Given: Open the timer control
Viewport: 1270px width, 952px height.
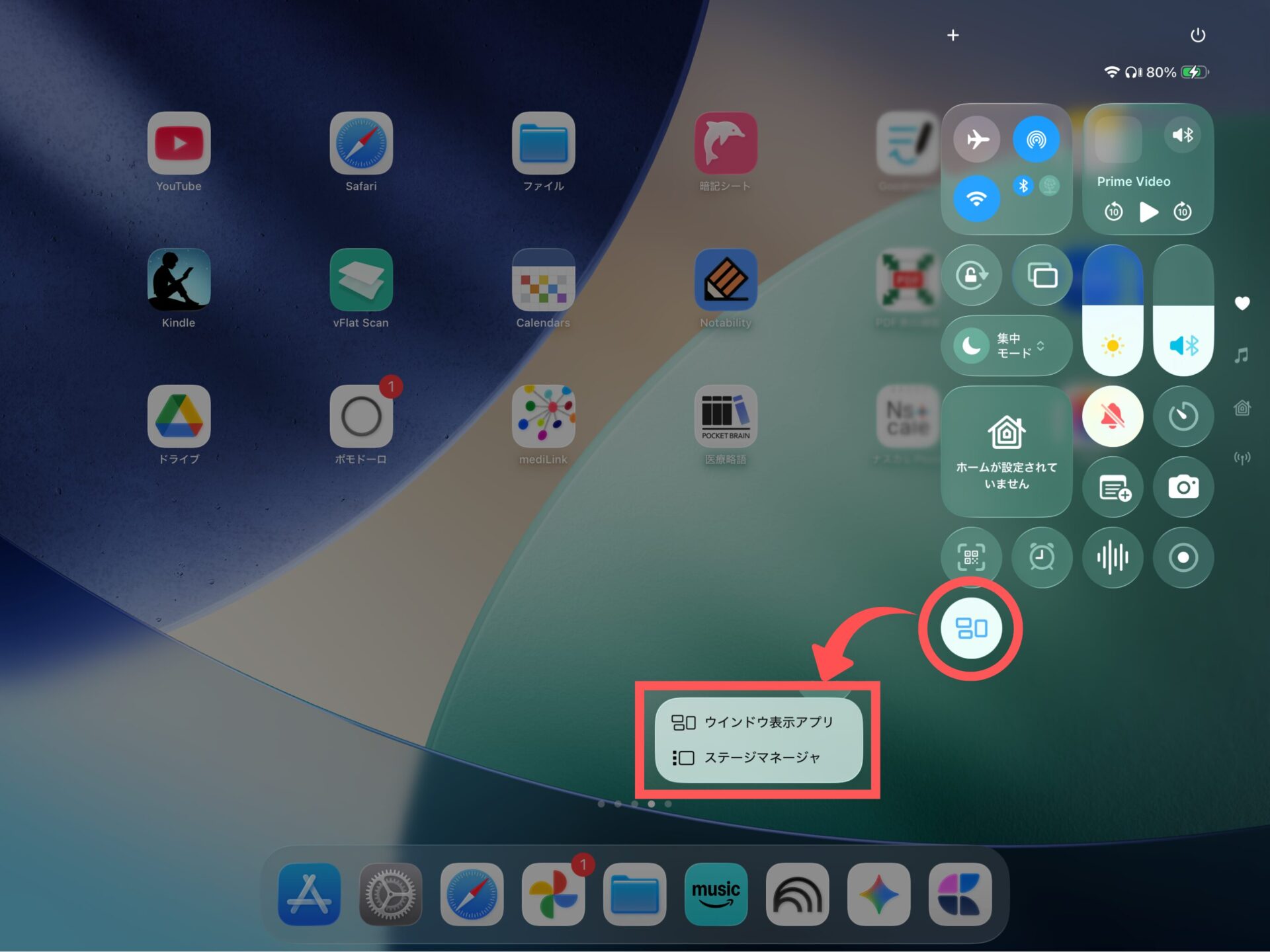Looking at the screenshot, I should 1183,416.
